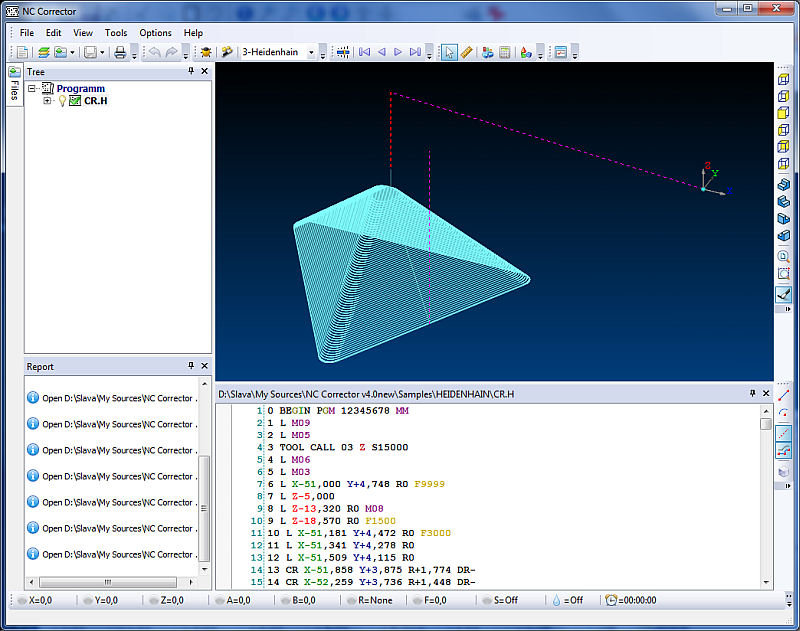
Task: Toggle the CR.H green checkbox in tree
Action: tap(75, 101)
